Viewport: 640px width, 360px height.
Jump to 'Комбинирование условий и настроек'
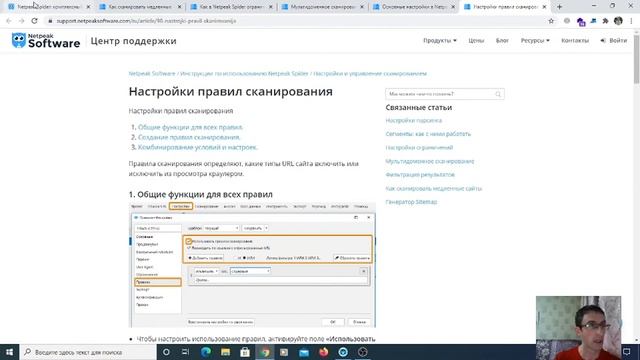[198, 147]
